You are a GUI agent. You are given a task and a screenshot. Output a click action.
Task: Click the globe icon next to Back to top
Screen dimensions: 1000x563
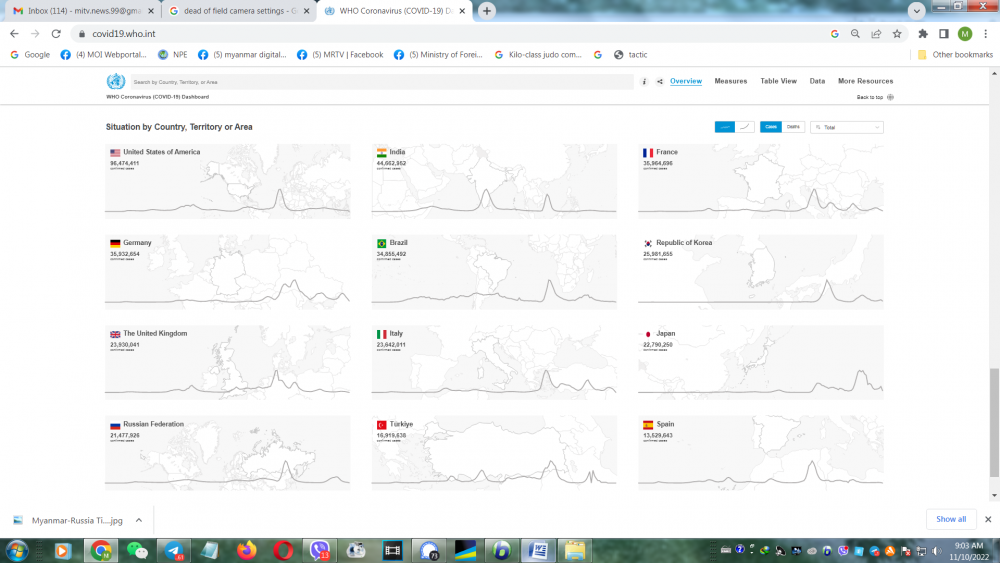pos(890,97)
